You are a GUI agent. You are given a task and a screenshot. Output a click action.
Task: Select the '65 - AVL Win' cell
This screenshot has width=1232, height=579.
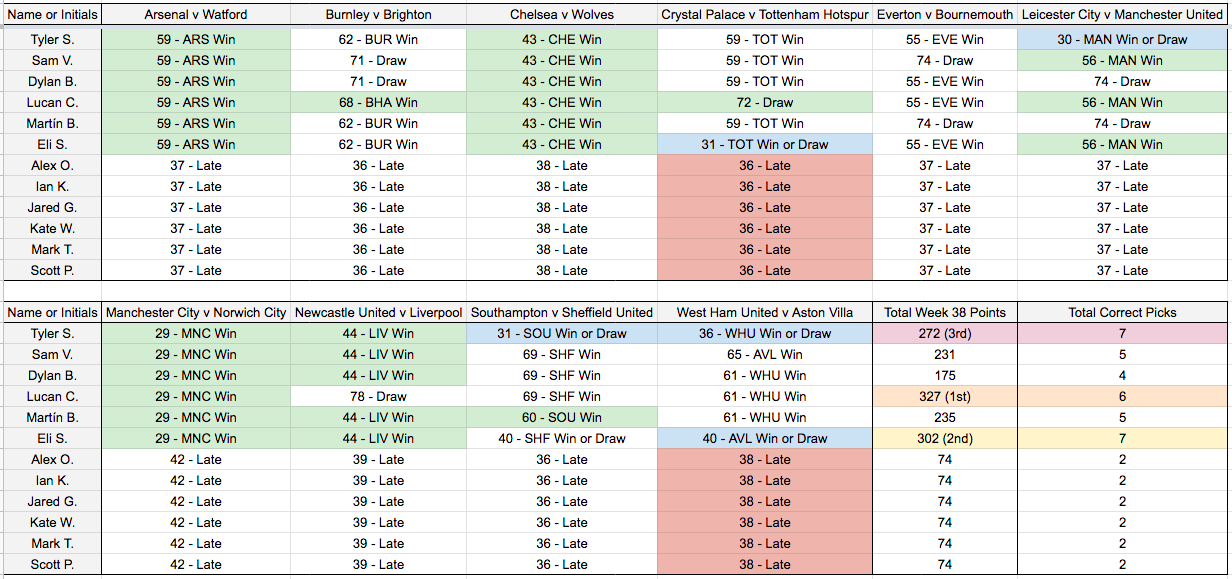[765, 354]
